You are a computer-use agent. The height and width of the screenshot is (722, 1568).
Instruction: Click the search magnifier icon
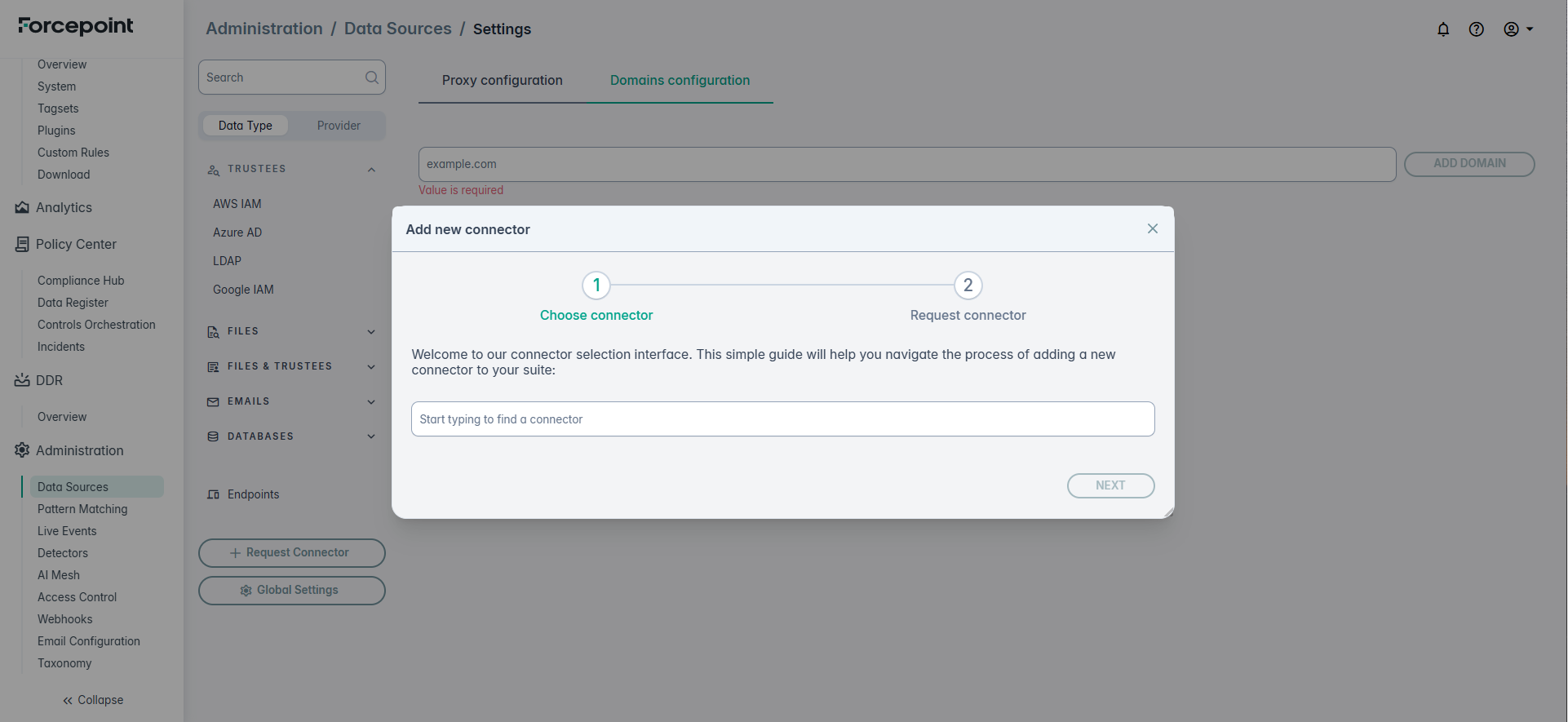tap(371, 78)
